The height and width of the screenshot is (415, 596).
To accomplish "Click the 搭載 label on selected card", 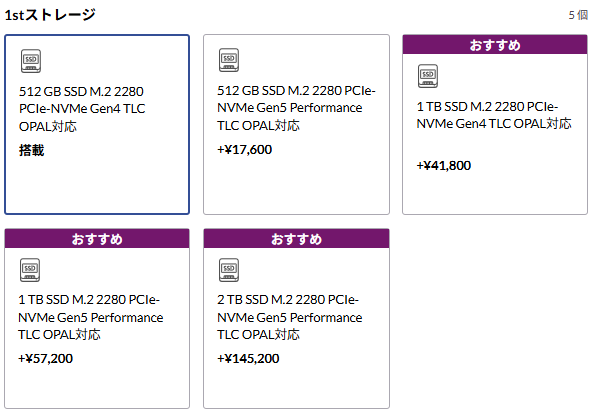I will 32,150.
